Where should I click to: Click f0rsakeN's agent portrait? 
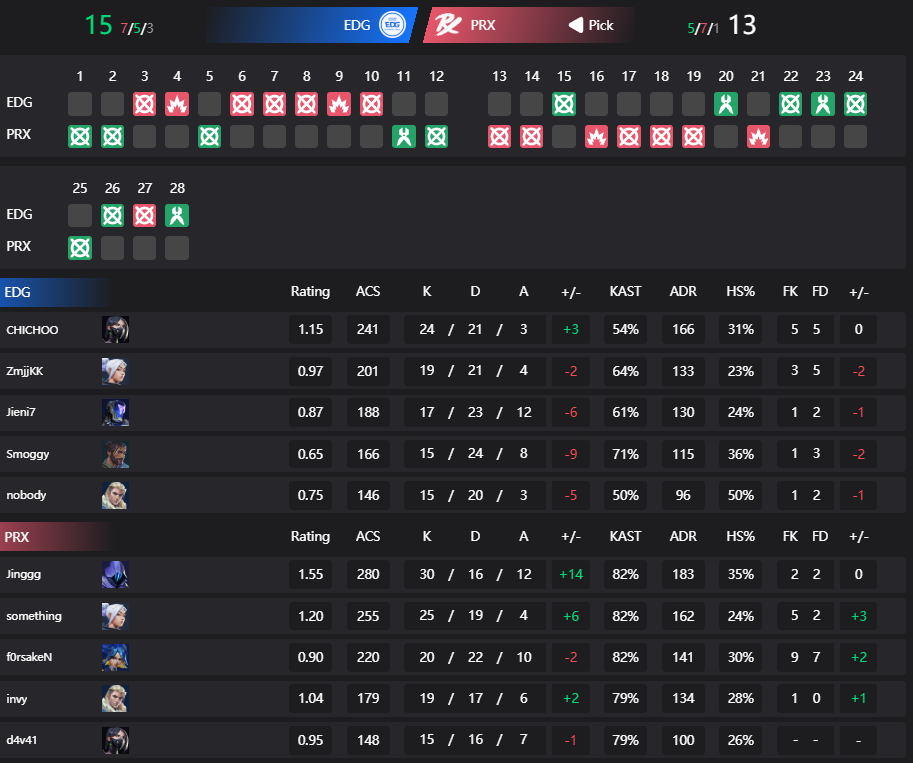(x=115, y=657)
